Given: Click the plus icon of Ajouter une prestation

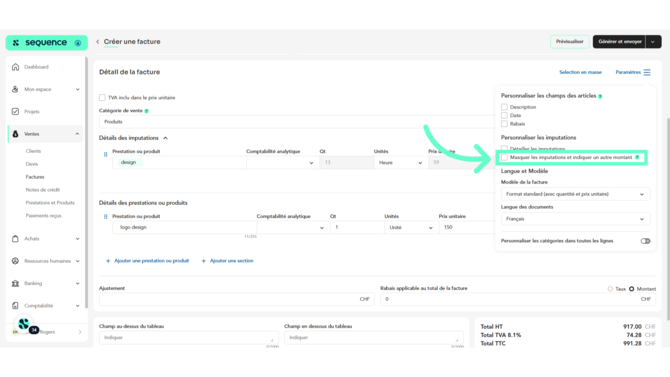Looking at the screenshot, I should 108,261.
